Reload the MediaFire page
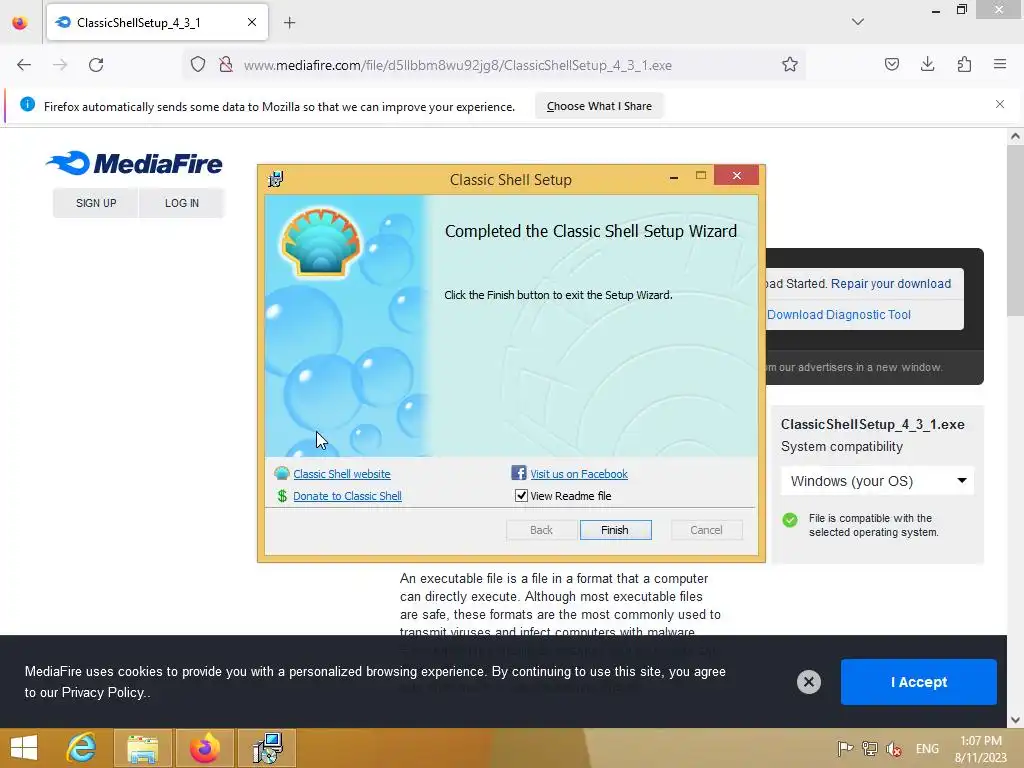 pos(96,65)
